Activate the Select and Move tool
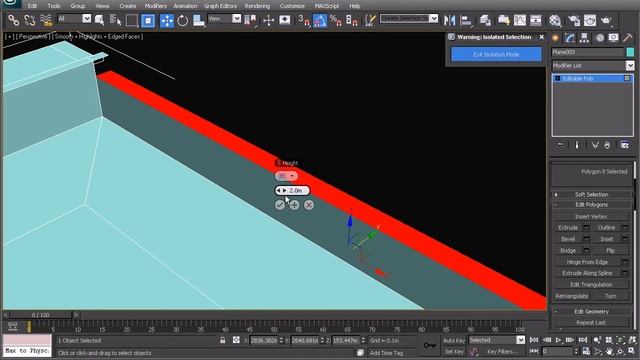The height and width of the screenshot is (360, 640). tap(167, 20)
